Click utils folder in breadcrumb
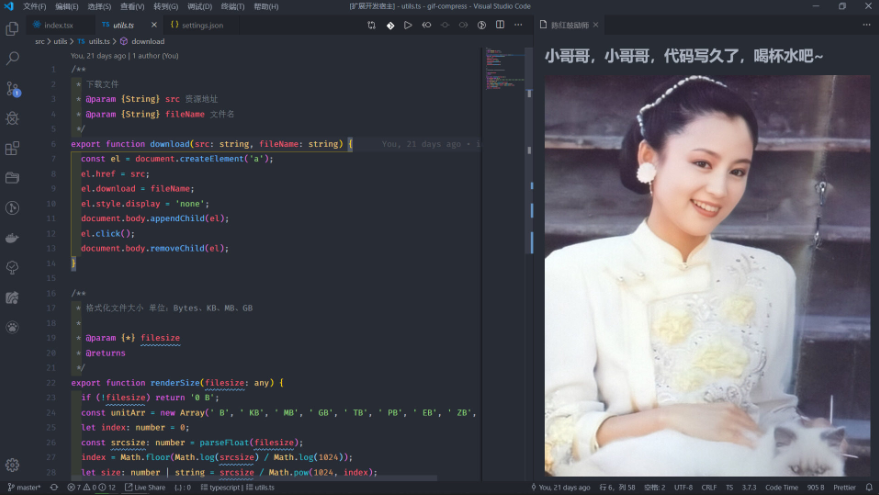879x495 pixels. pos(60,41)
